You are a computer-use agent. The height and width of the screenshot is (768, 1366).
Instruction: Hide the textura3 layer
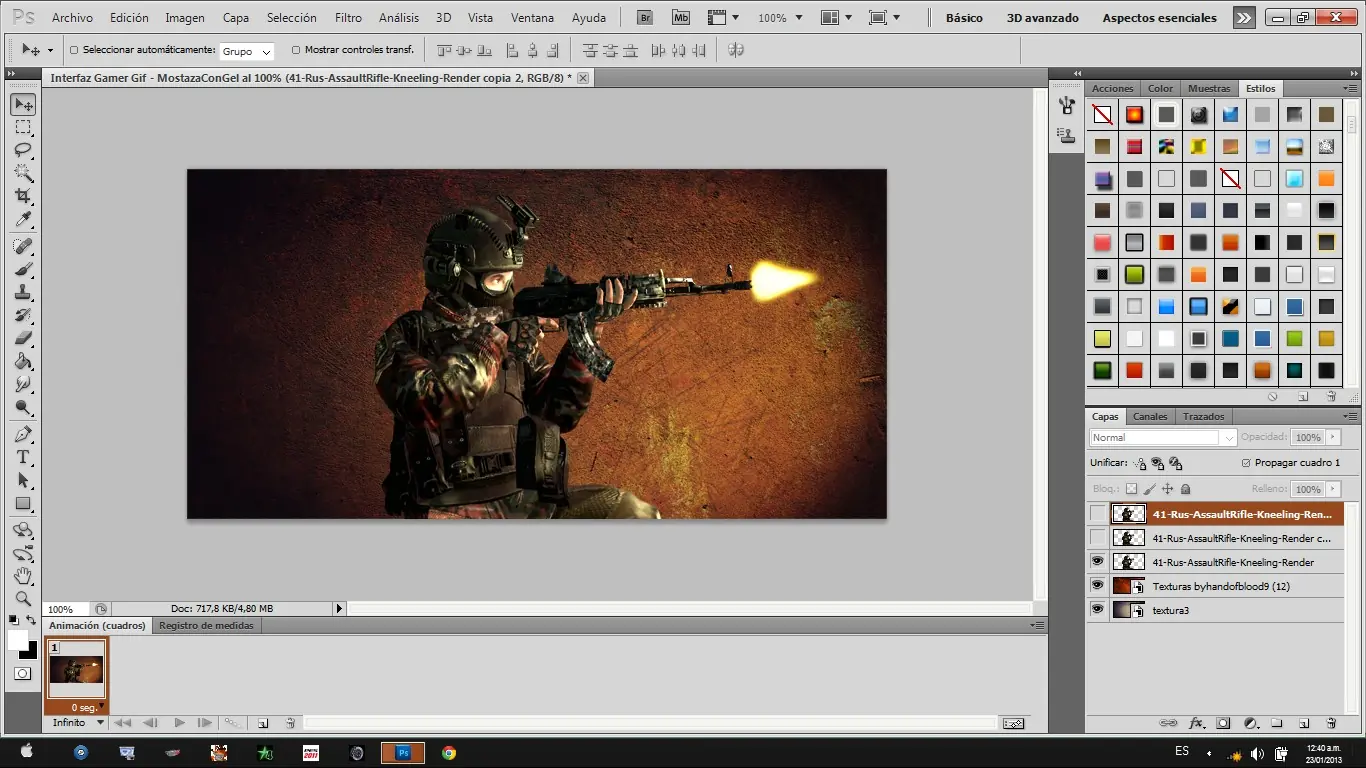[x=1098, y=610]
